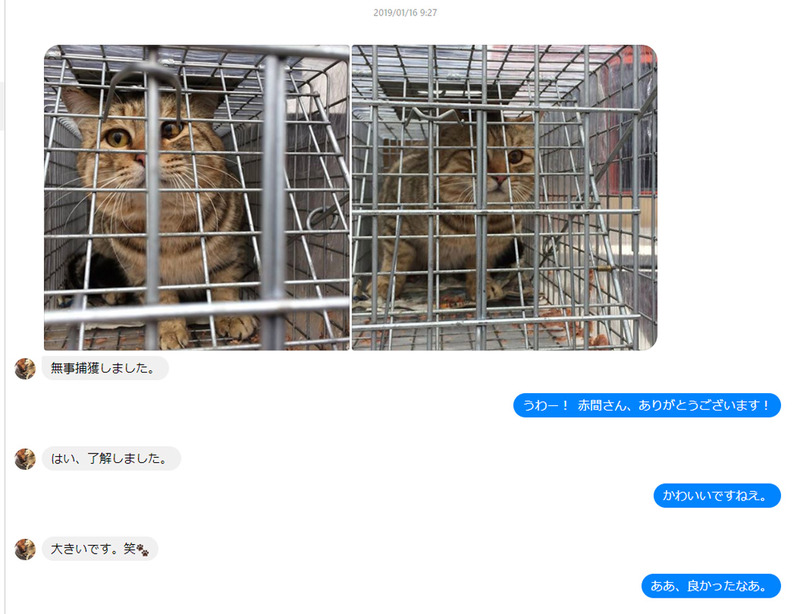Click the 笑 character in last gray bubble
The image size is (800, 614).
[130, 549]
